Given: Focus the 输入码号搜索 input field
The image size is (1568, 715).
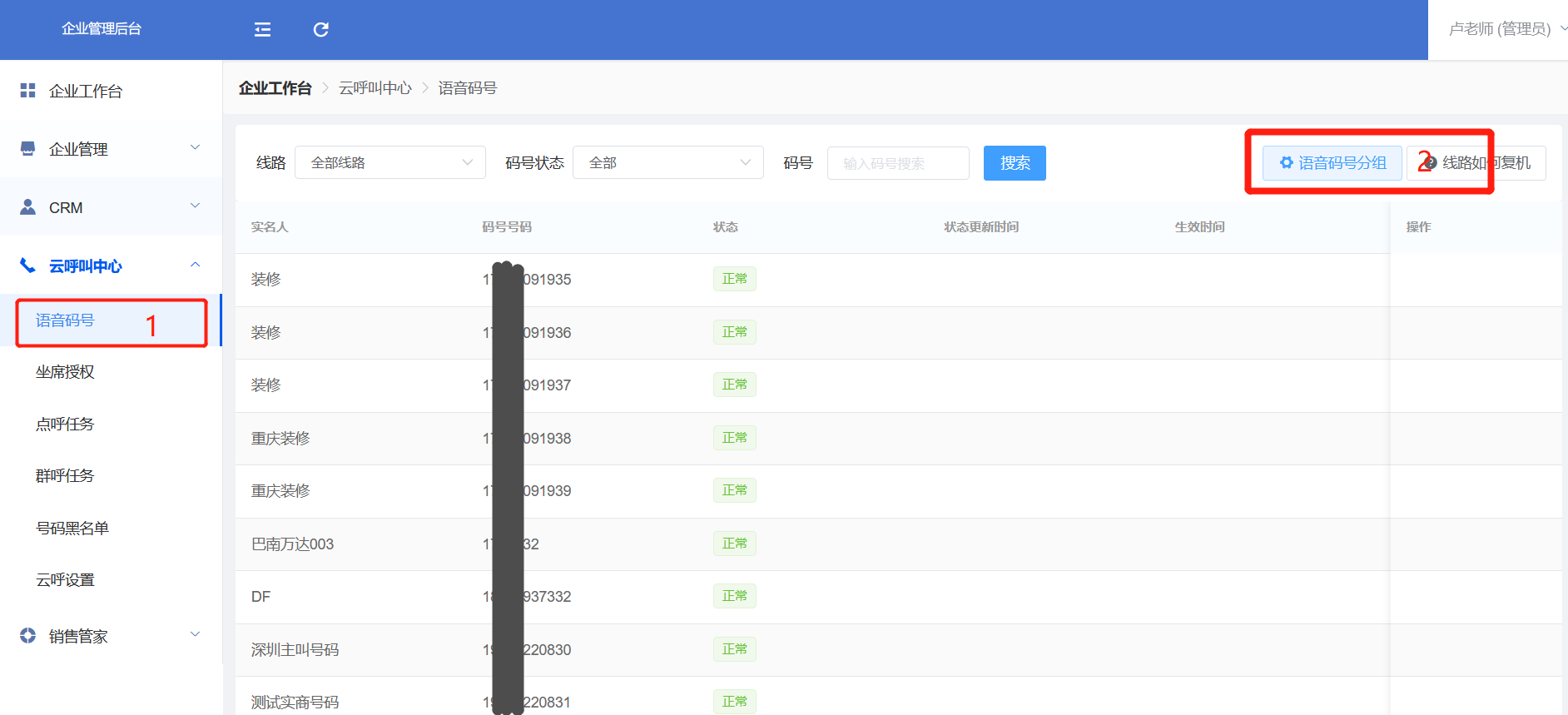Looking at the screenshot, I should tap(898, 163).
